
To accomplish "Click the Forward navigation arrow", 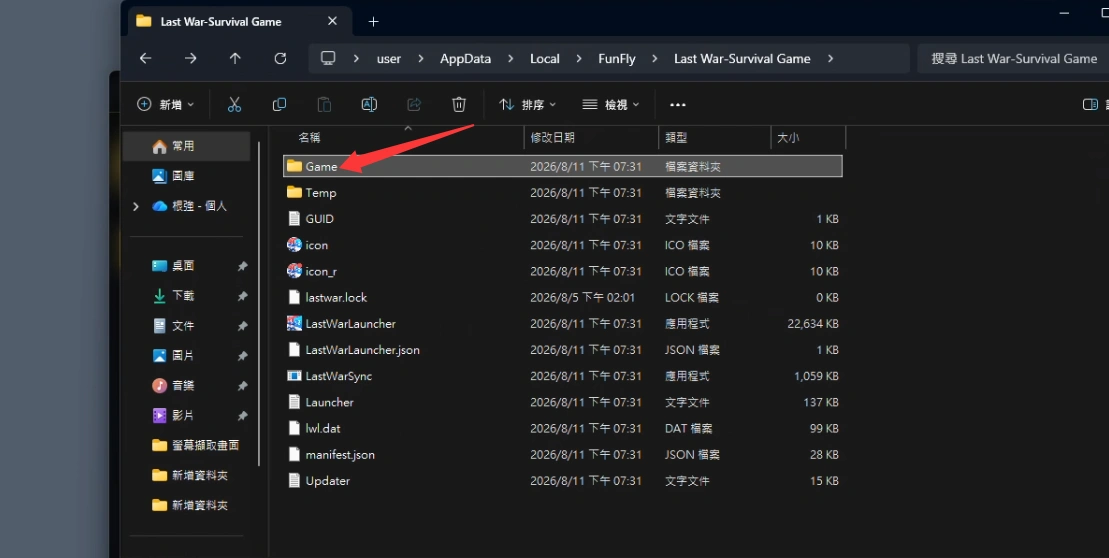I will (190, 59).
